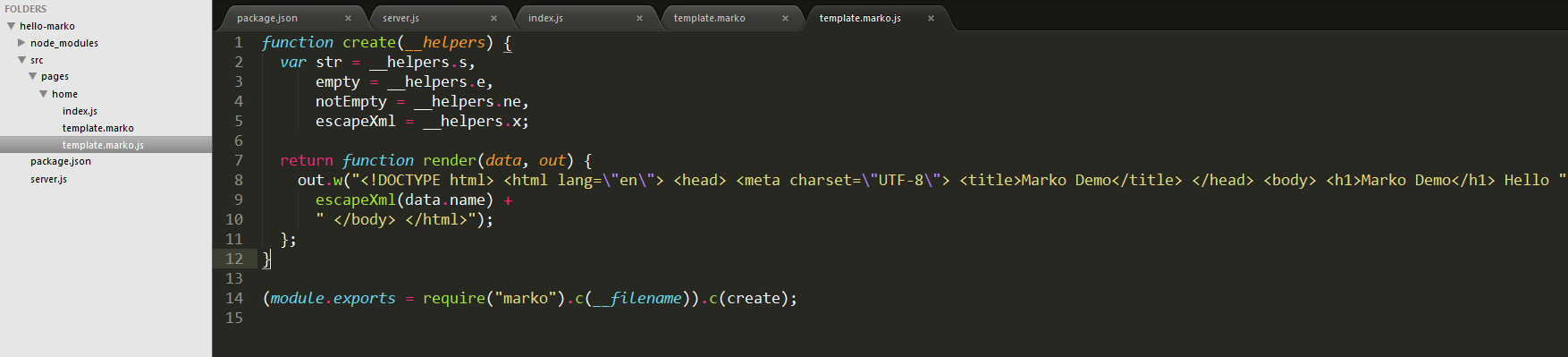The height and width of the screenshot is (357, 1568).
Task: Select hello-marko project folder label
Action: [x=47, y=26]
